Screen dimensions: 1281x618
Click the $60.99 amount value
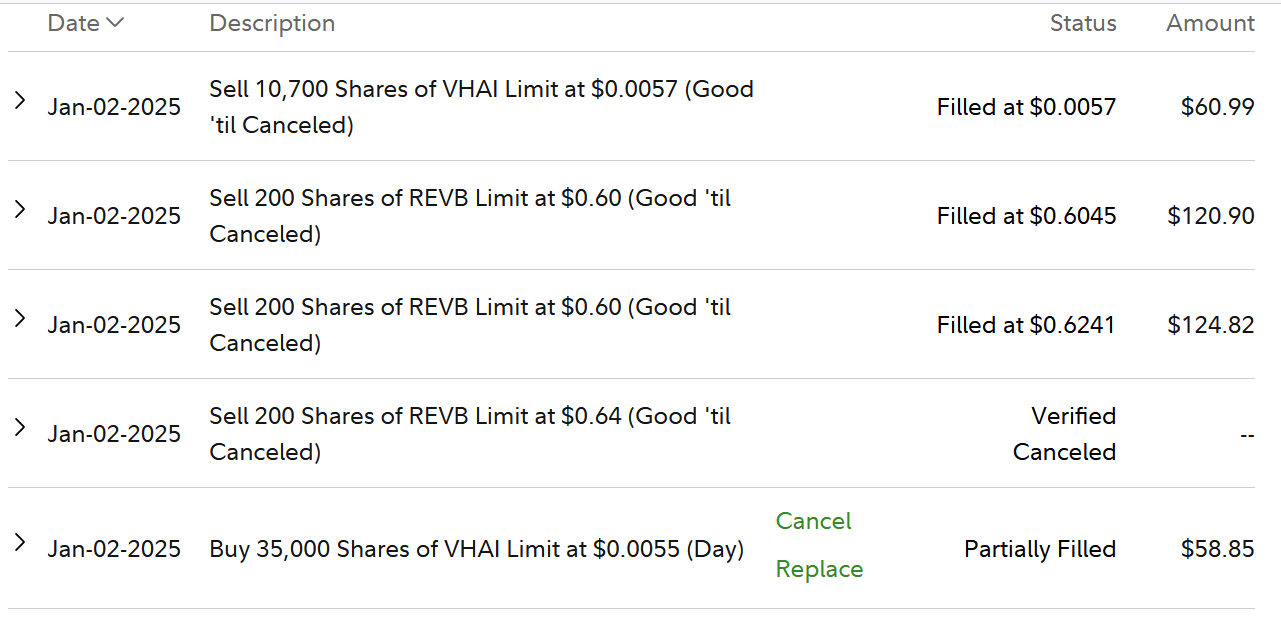pyautogui.click(x=1217, y=107)
